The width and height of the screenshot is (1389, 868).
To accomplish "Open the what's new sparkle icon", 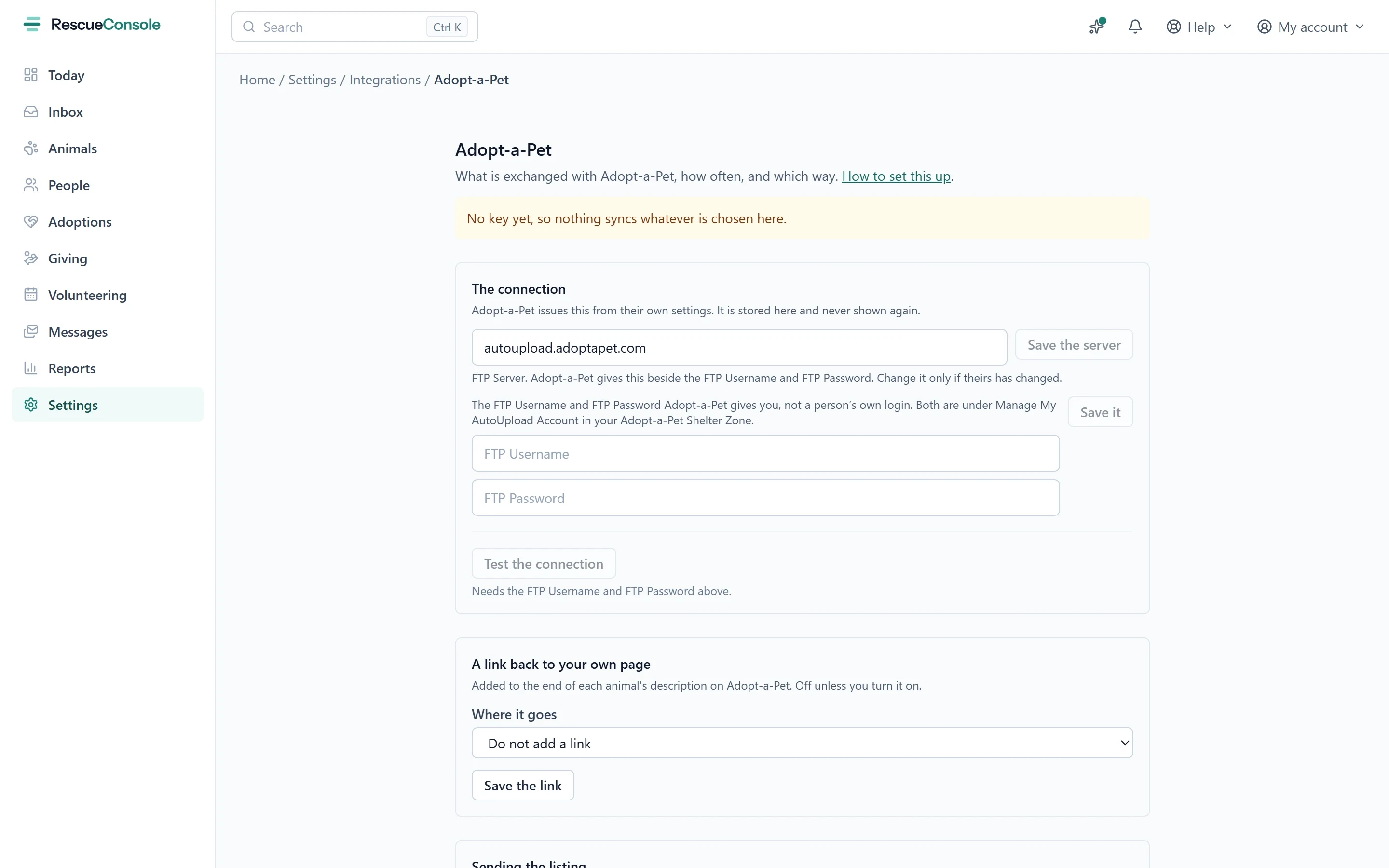I will (1097, 27).
